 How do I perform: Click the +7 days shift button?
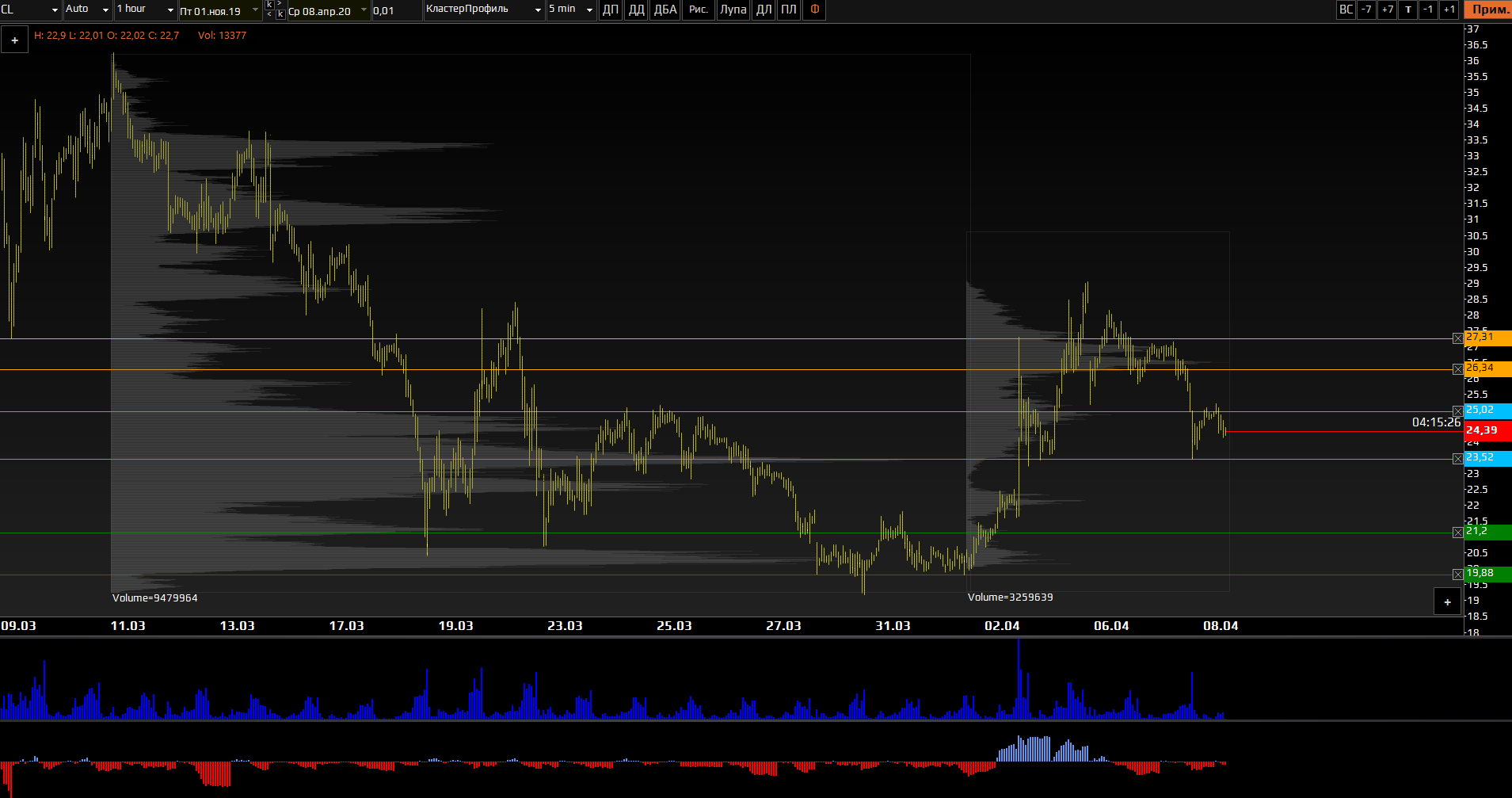tap(1387, 10)
